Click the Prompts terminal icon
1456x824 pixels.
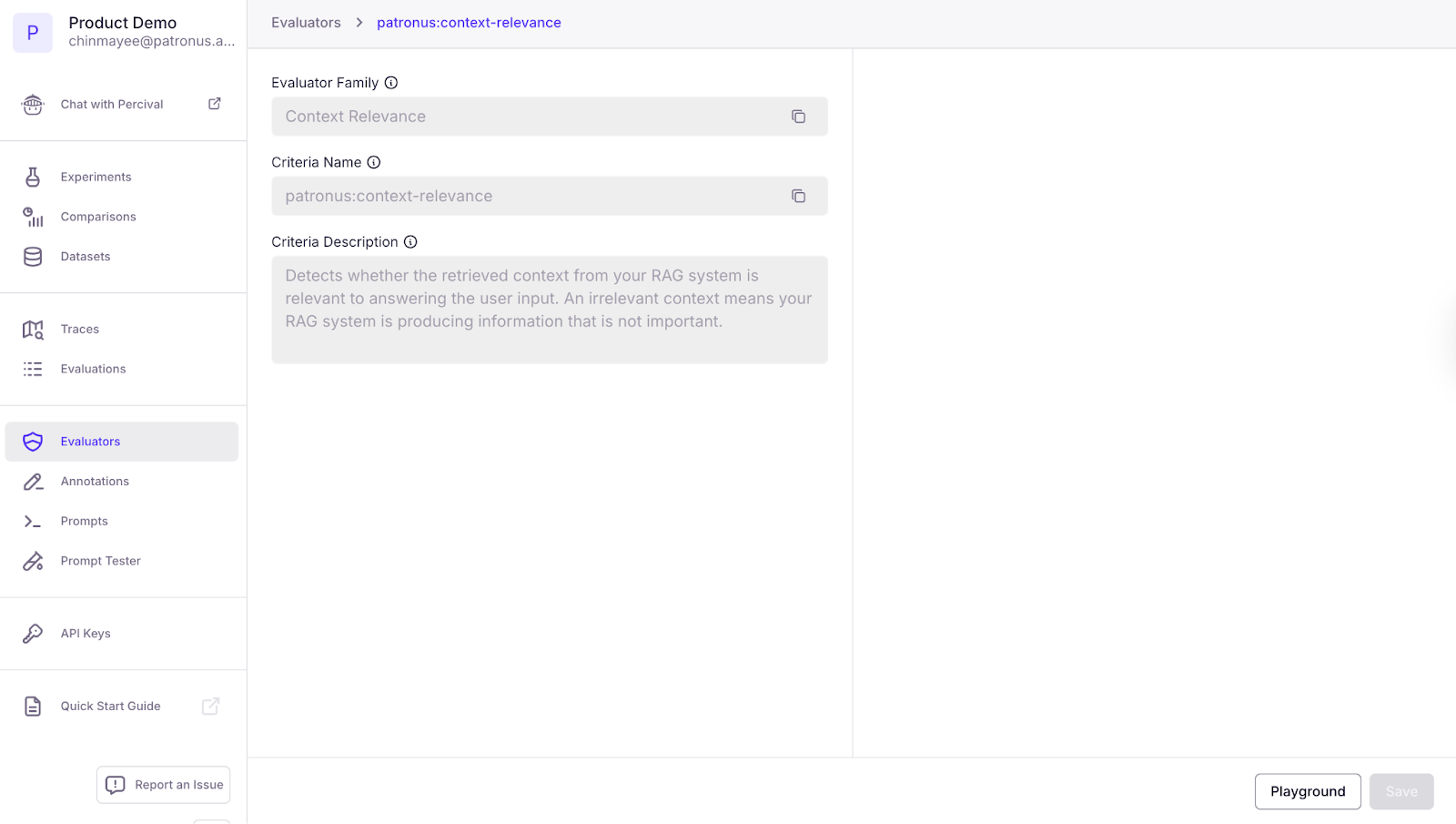click(33, 522)
